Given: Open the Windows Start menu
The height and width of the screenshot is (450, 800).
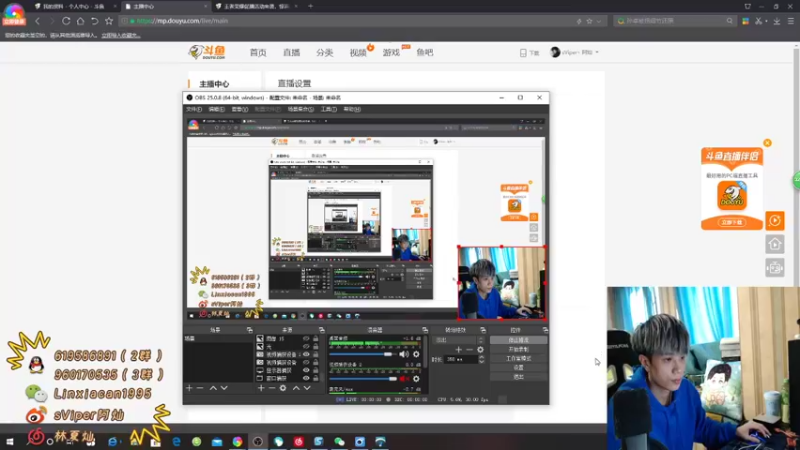Looking at the screenshot, I should (x=10, y=441).
